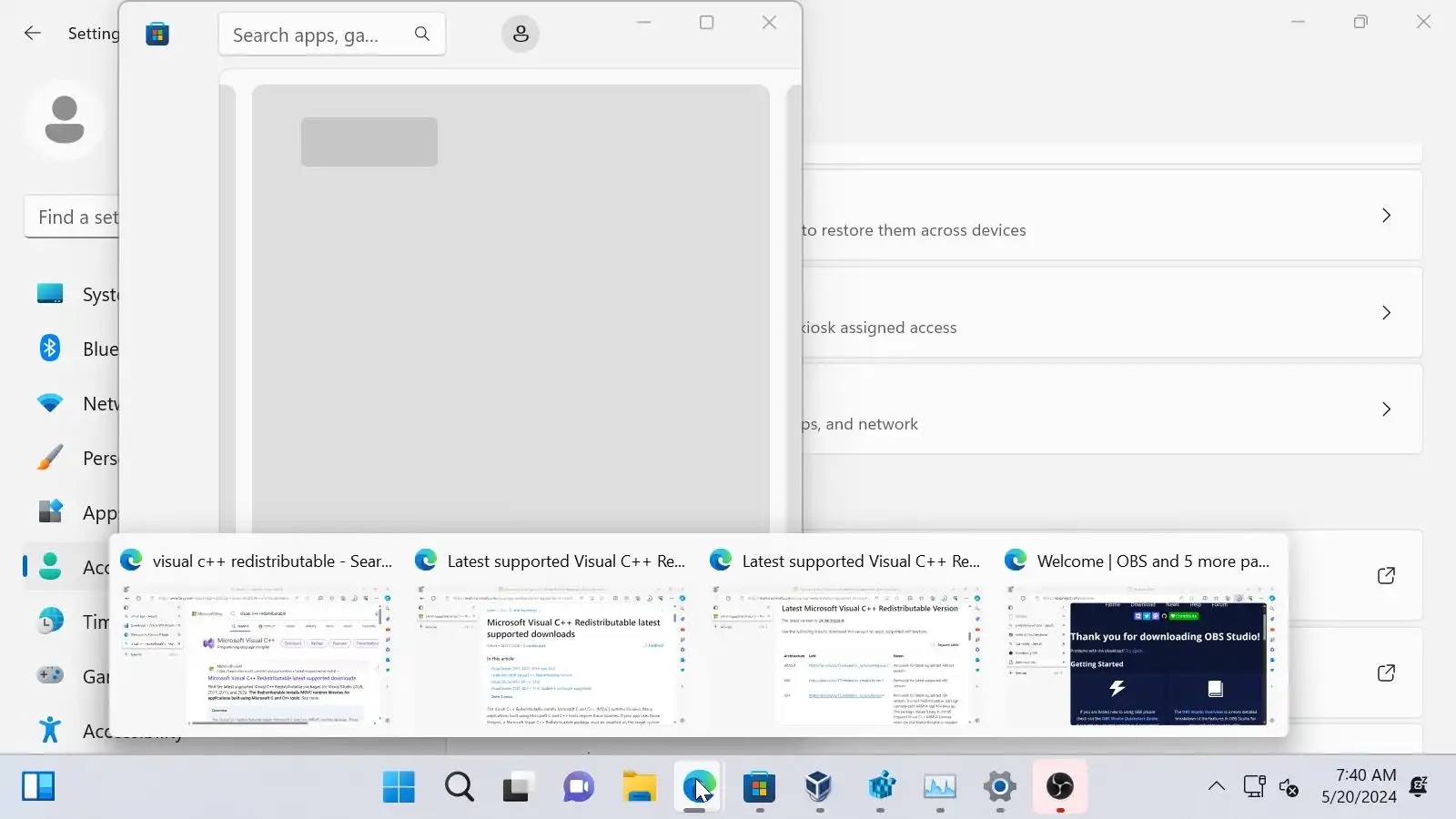Click the Microsoft Store logo icon

157,35
